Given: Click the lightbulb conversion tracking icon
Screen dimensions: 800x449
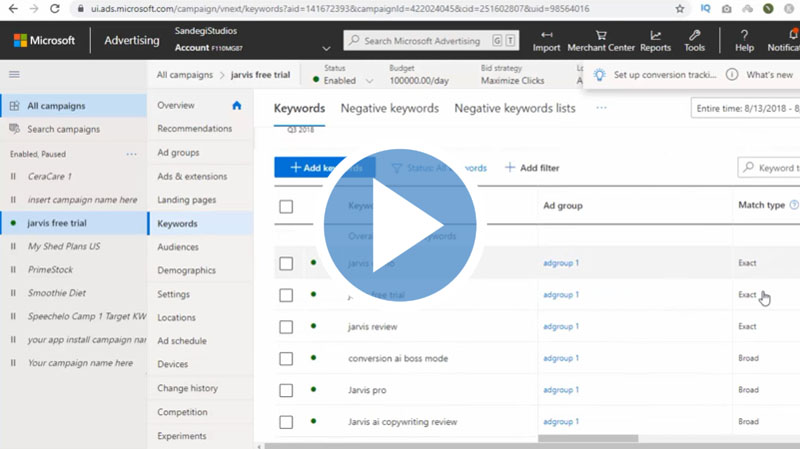Looking at the screenshot, I should [599, 74].
